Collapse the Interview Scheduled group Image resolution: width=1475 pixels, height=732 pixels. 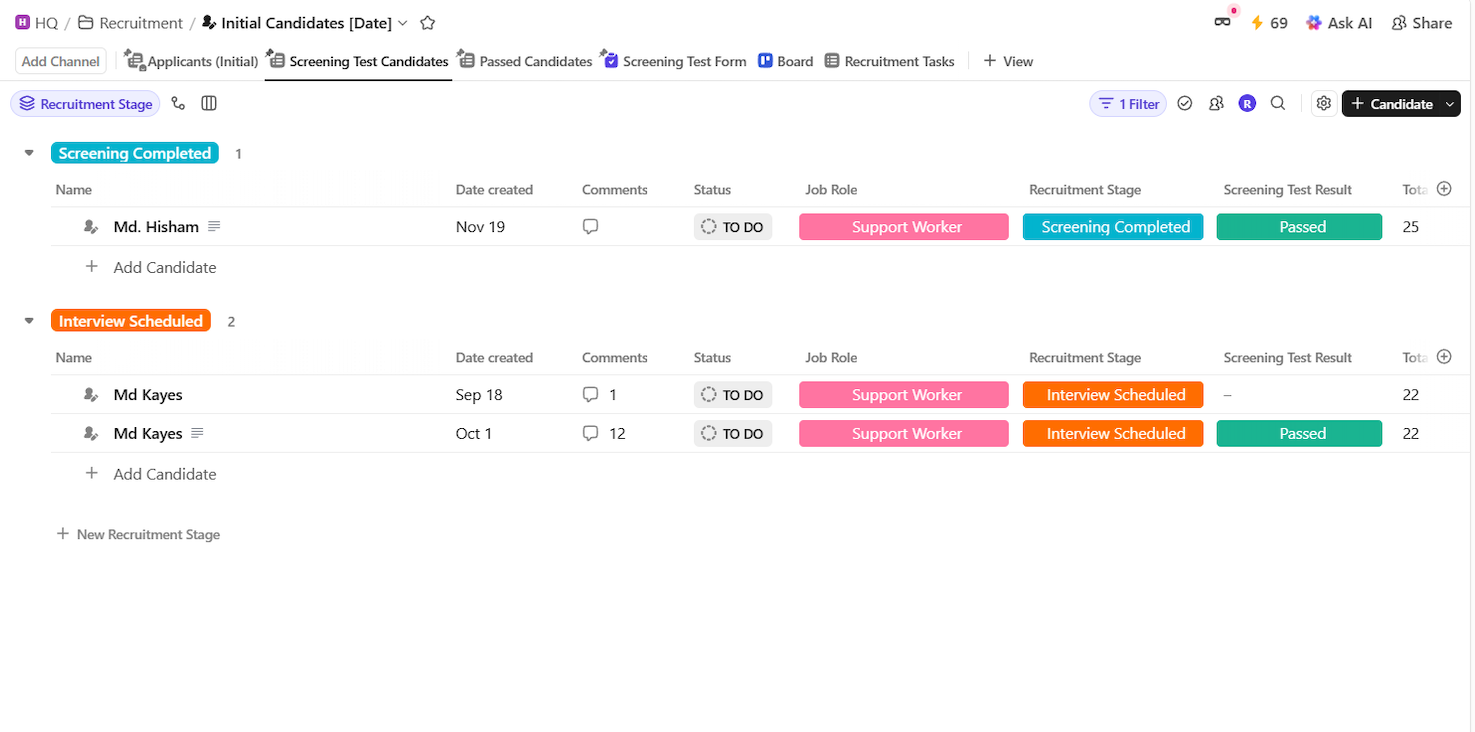click(29, 321)
